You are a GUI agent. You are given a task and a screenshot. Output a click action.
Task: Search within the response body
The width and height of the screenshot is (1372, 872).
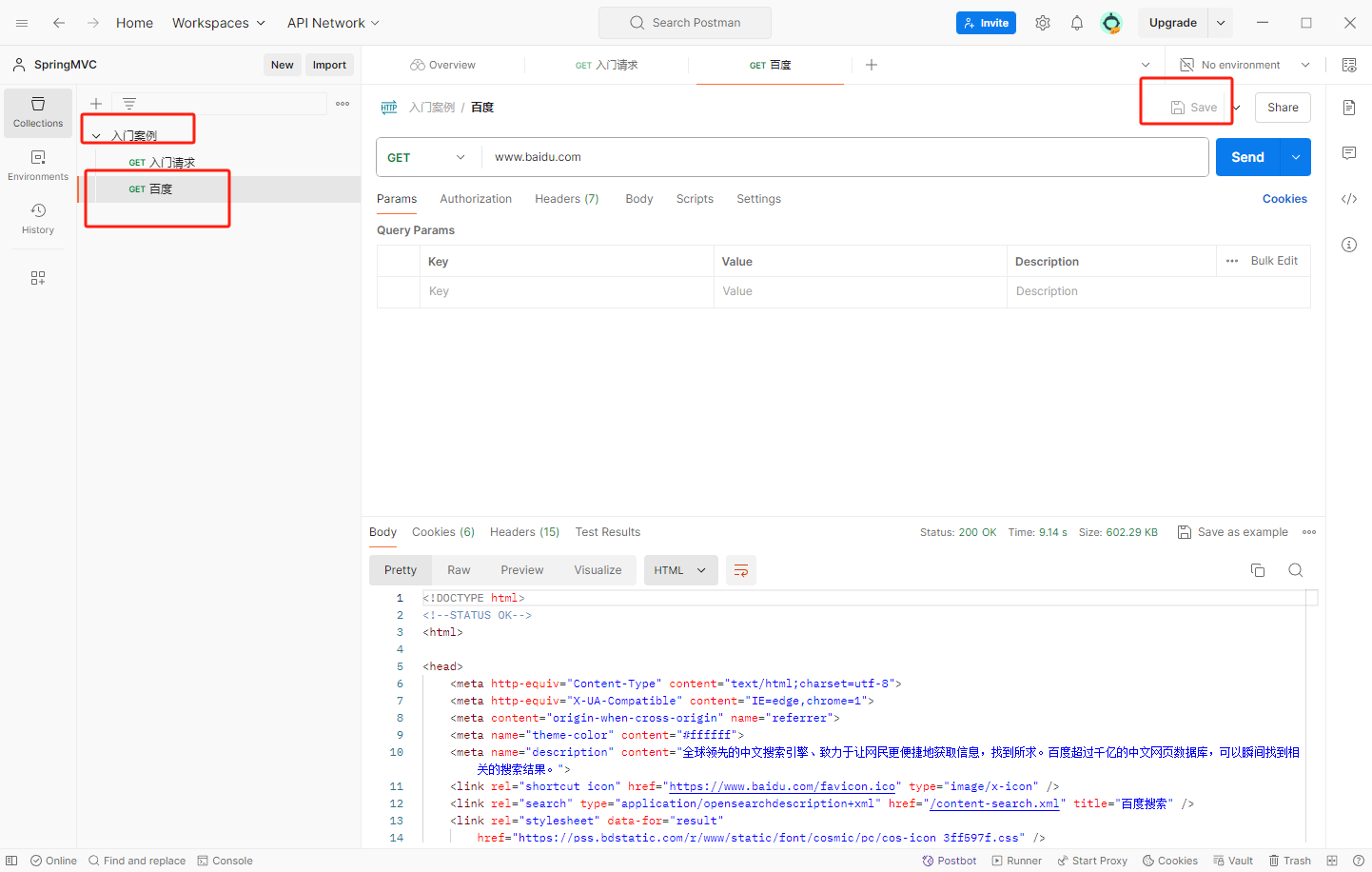coord(1296,570)
